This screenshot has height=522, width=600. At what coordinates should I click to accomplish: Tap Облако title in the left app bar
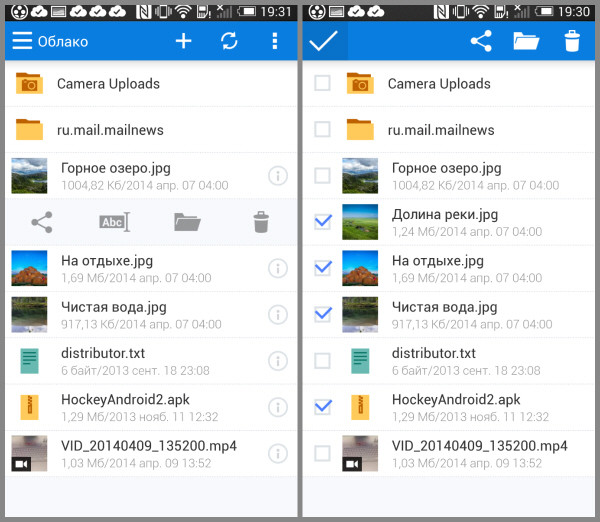pyautogui.click(x=63, y=41)
